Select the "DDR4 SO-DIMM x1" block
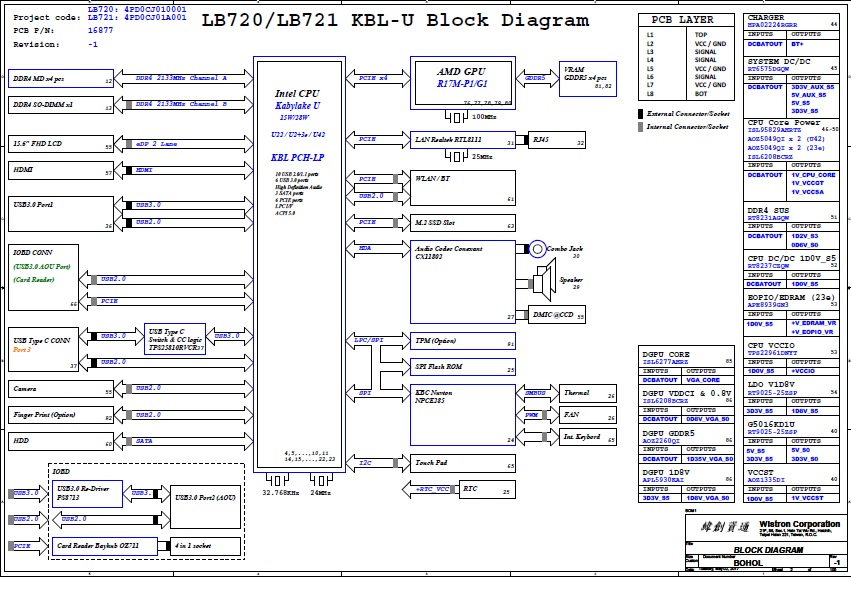 61,105
